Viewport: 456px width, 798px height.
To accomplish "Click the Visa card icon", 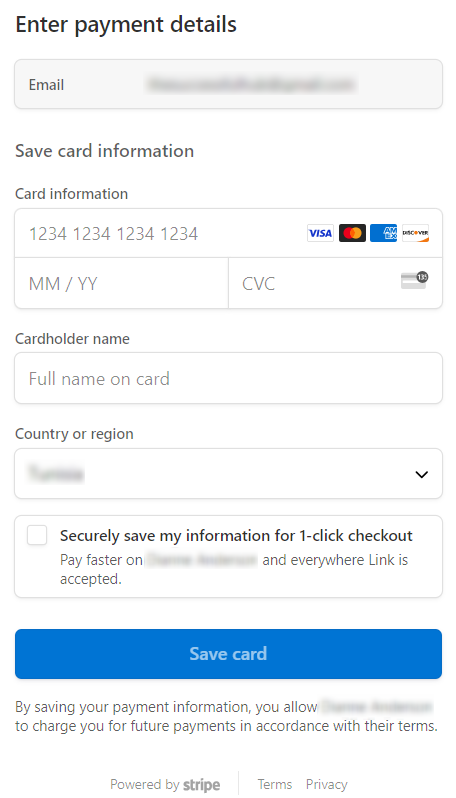I will click(320, 233).
